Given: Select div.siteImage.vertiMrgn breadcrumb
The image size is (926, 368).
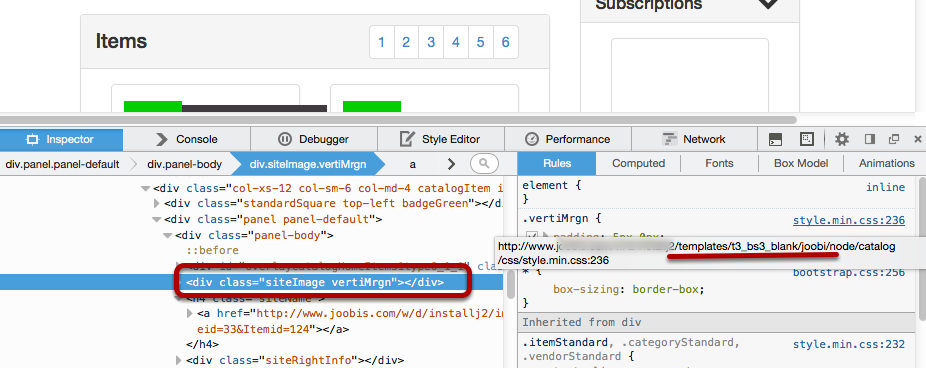Looking at the screenshot, I should (308, 164).
